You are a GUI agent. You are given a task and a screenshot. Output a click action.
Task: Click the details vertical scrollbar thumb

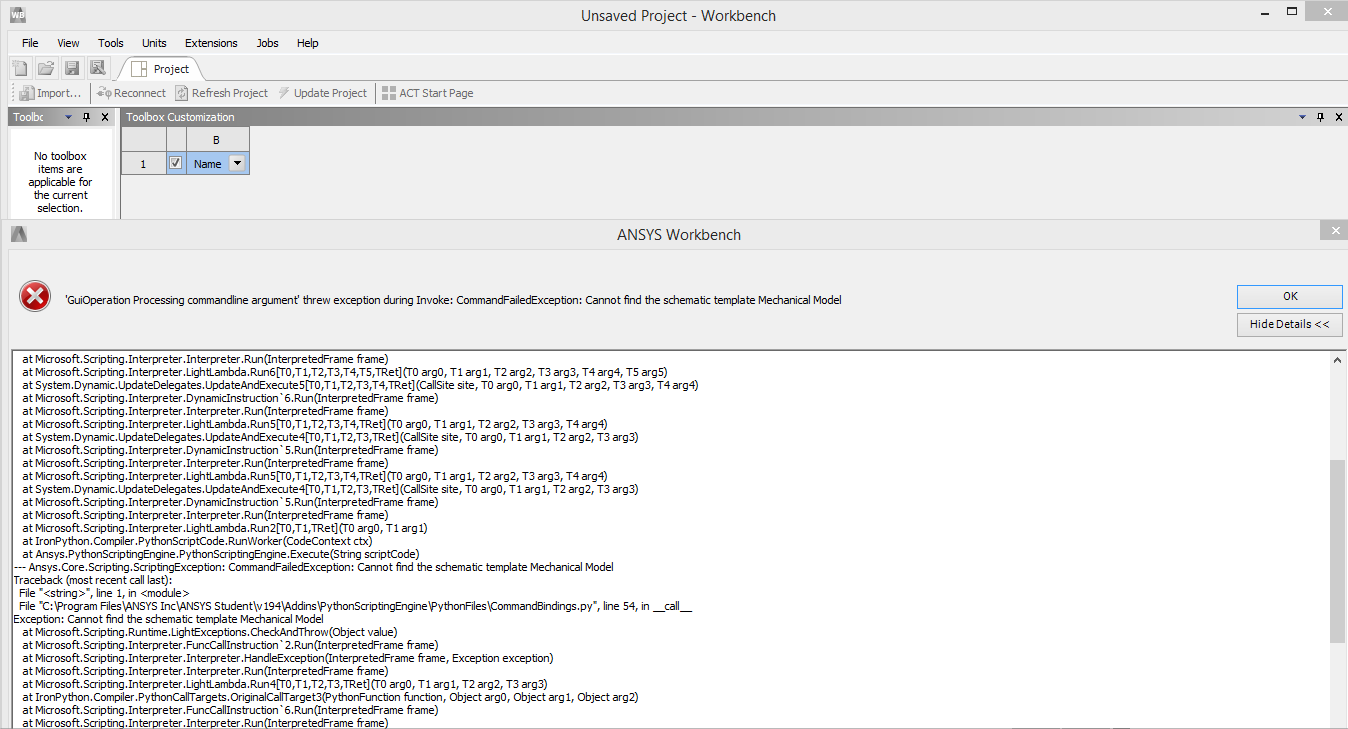1338,550
